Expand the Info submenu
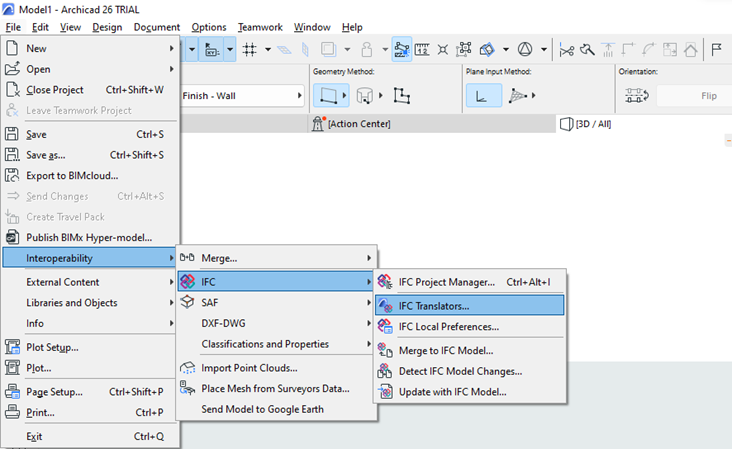This screenshot has height=449, width=732. [90, 323]
